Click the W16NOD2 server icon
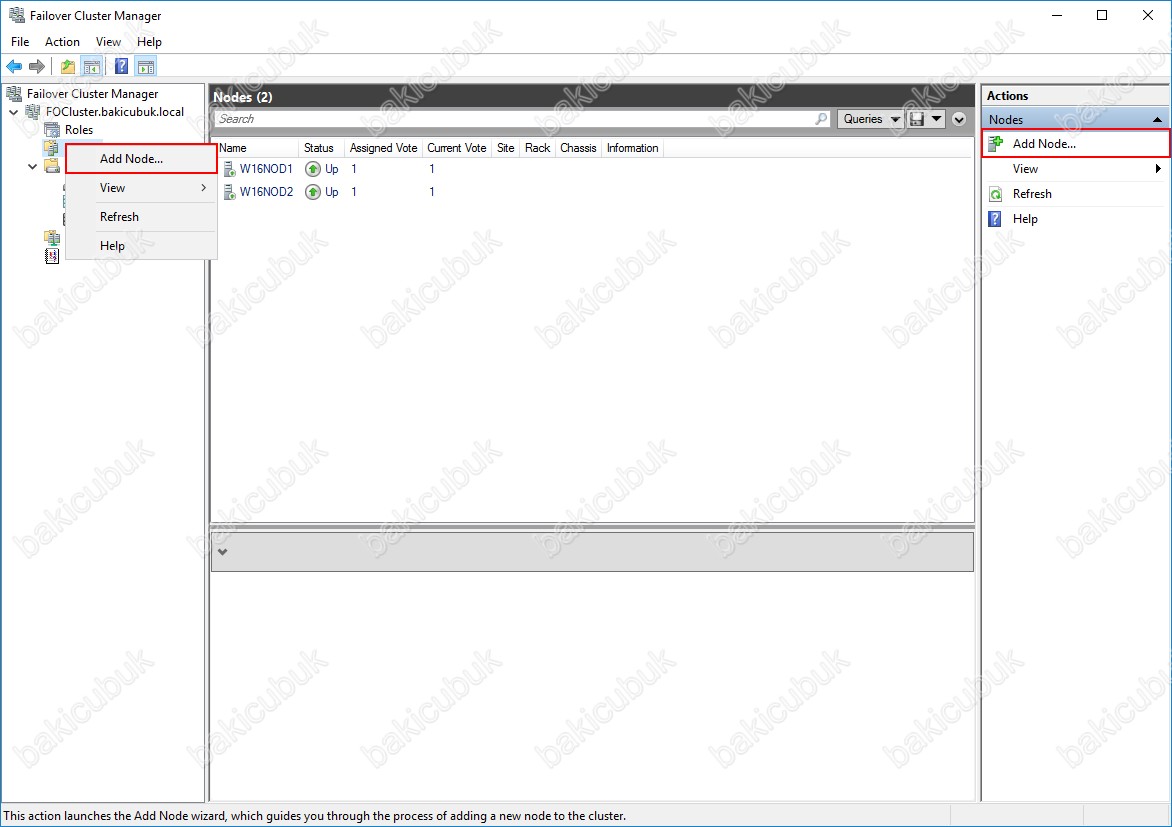The height and width of the screenshot is (827, 1172). pos(229,192)
